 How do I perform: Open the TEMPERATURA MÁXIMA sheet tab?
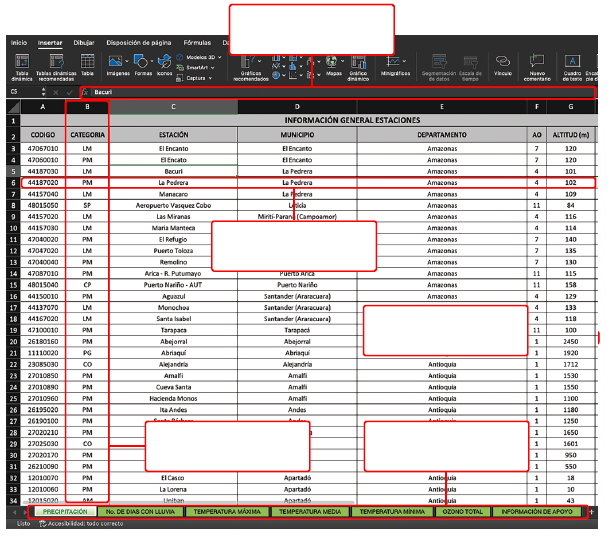227,512
